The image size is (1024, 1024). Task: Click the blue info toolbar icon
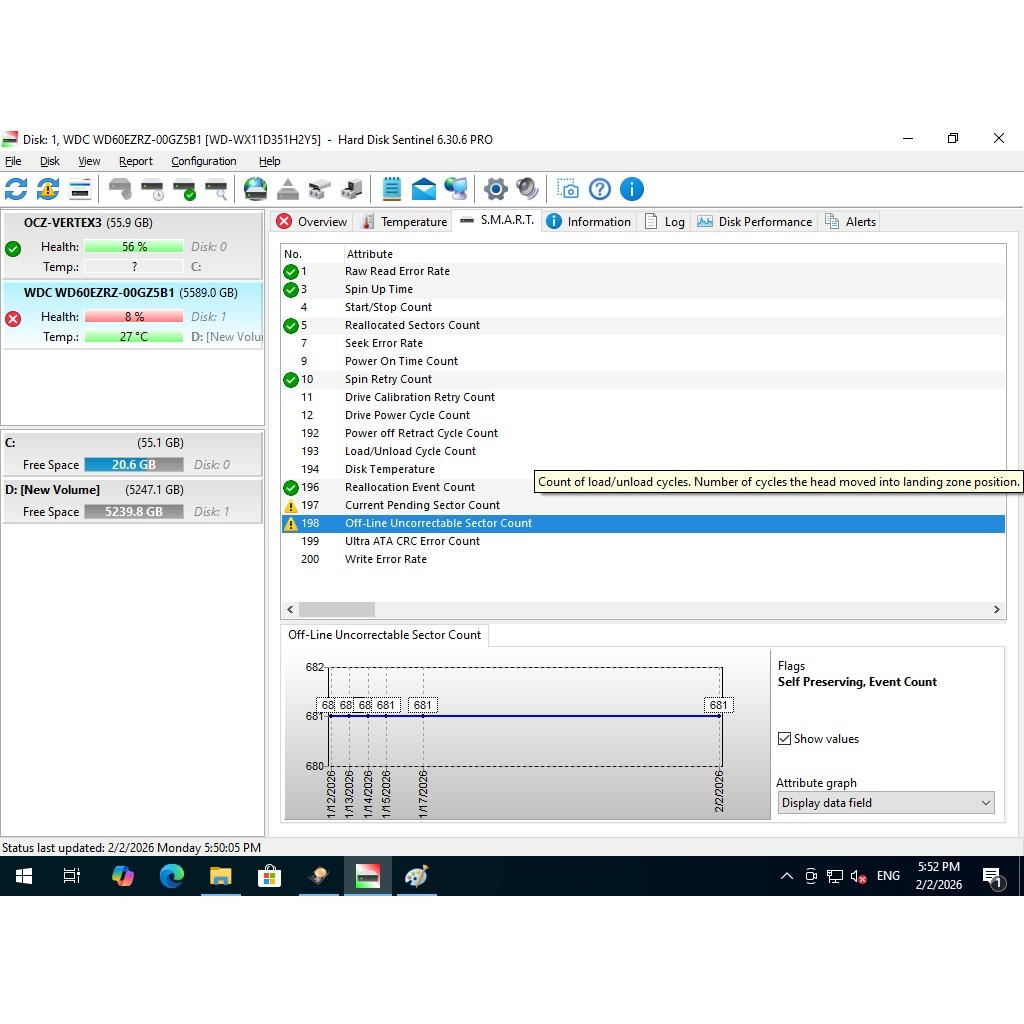(631, 189)
